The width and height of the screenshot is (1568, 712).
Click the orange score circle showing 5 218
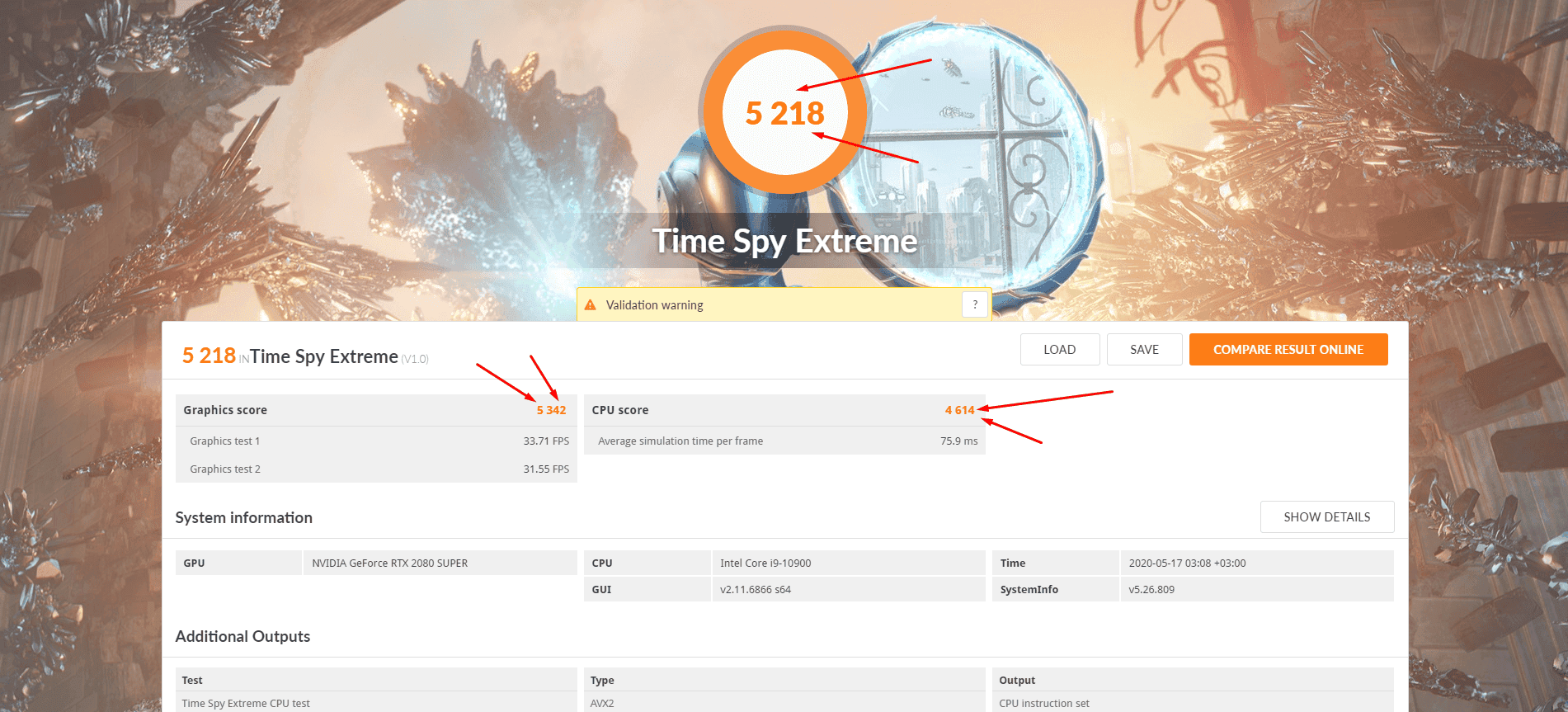click(784, 113)
